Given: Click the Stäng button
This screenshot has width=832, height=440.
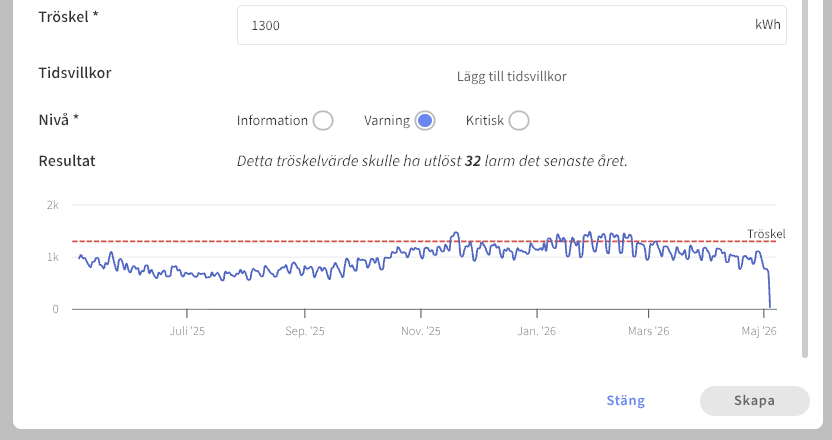Looking at the screenshot, I should 626,400.
